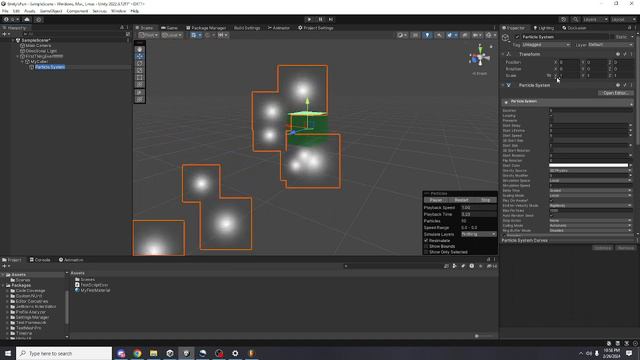Click the orientation gizmo in Scene view
Image resolution: width=640 pixels, height=360 pixels.
(x=480, y=58)
